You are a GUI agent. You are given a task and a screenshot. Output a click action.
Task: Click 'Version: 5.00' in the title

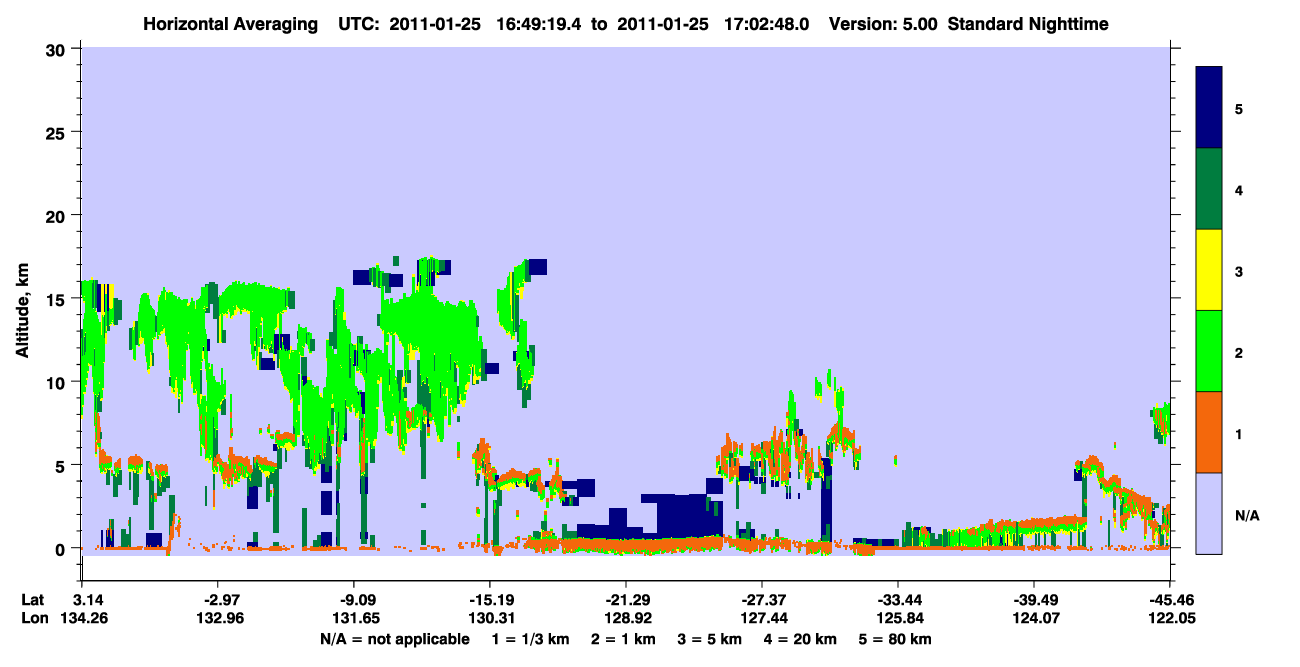pos(881,24)
